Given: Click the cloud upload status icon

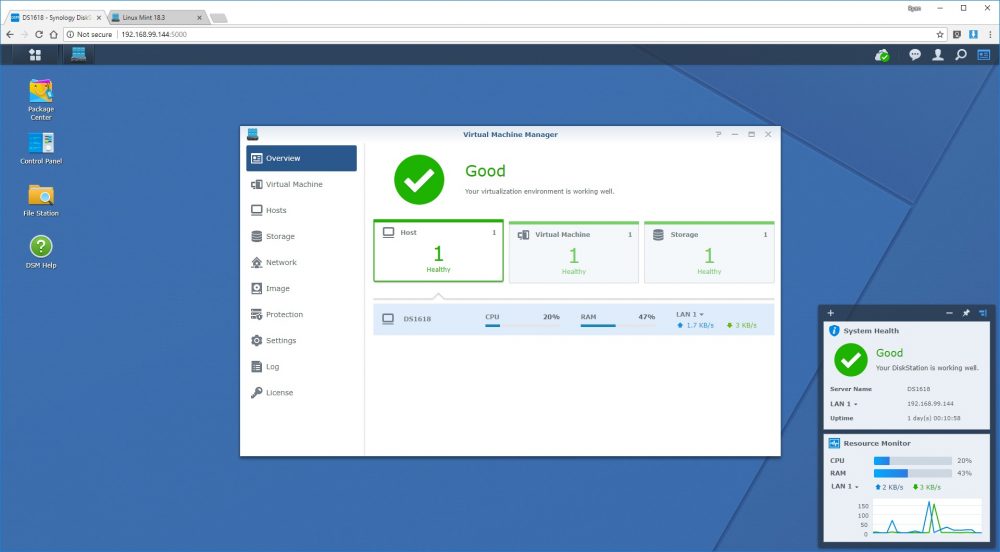Looking at the screenshot, I should 882,55.
